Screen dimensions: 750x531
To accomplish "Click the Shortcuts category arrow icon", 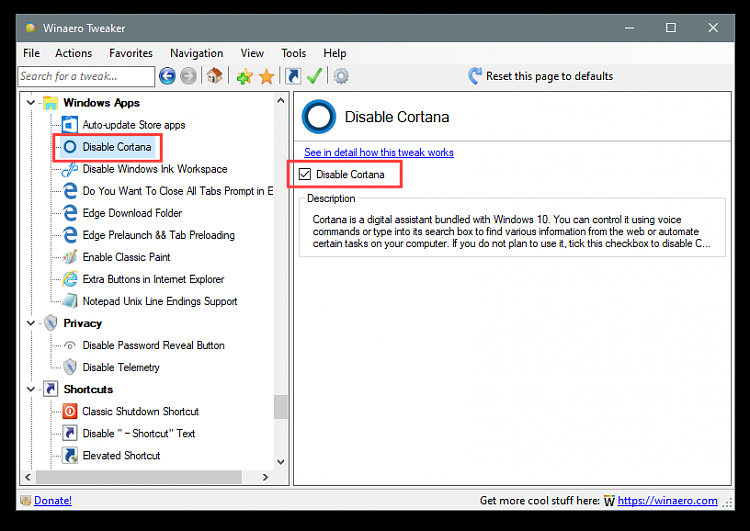I will point(51,389).
